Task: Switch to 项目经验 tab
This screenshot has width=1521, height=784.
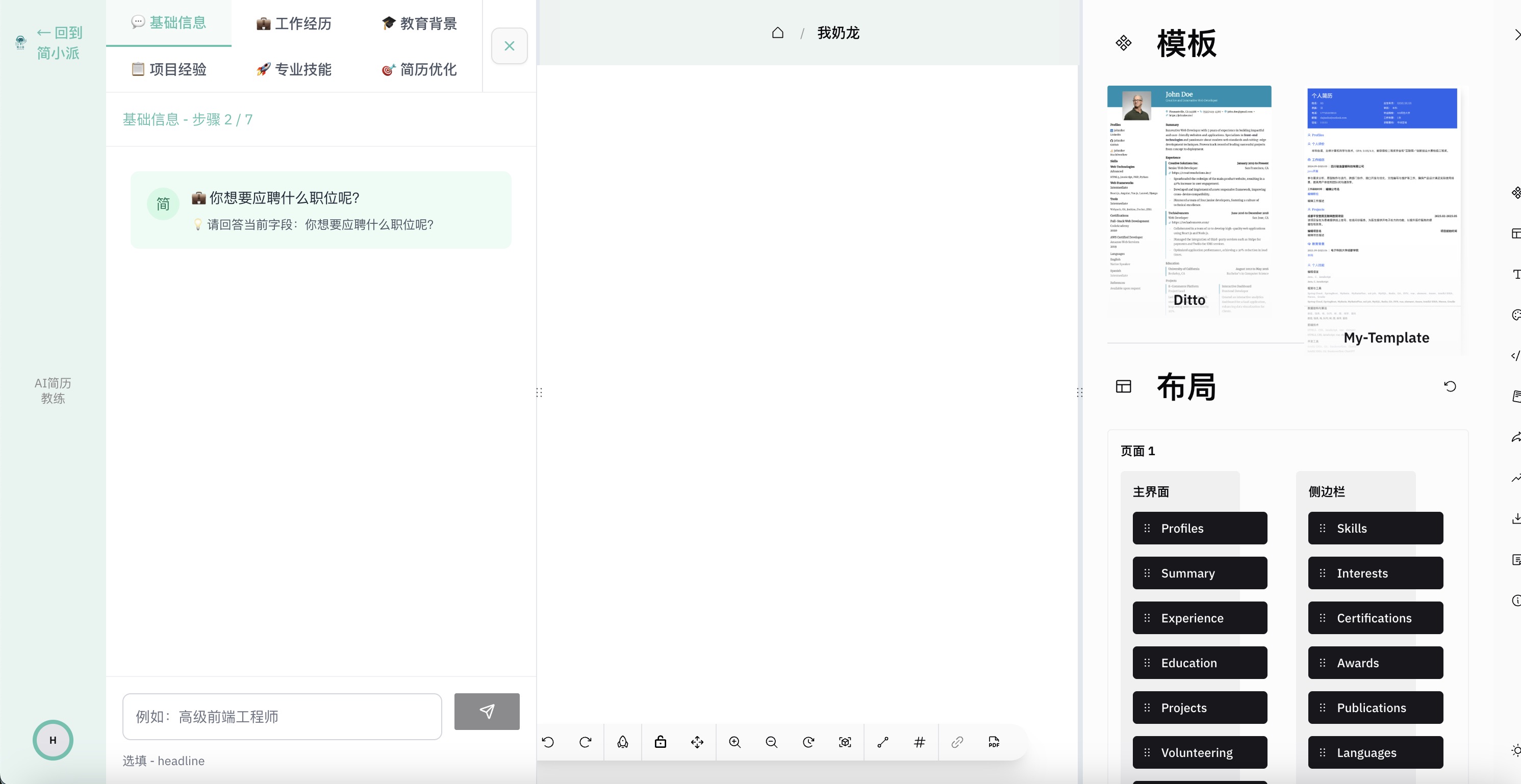Action: (169, 69)
